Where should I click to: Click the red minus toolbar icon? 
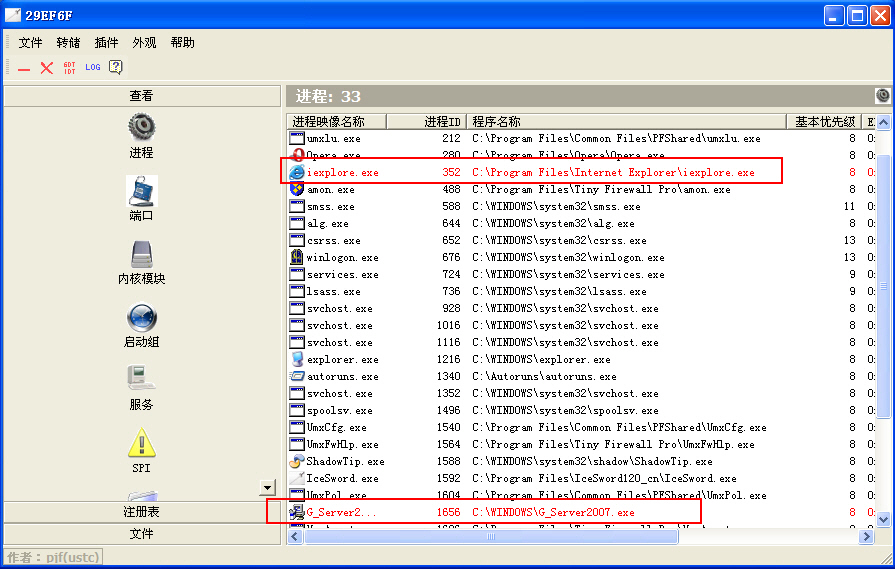(x=23, y=68)
